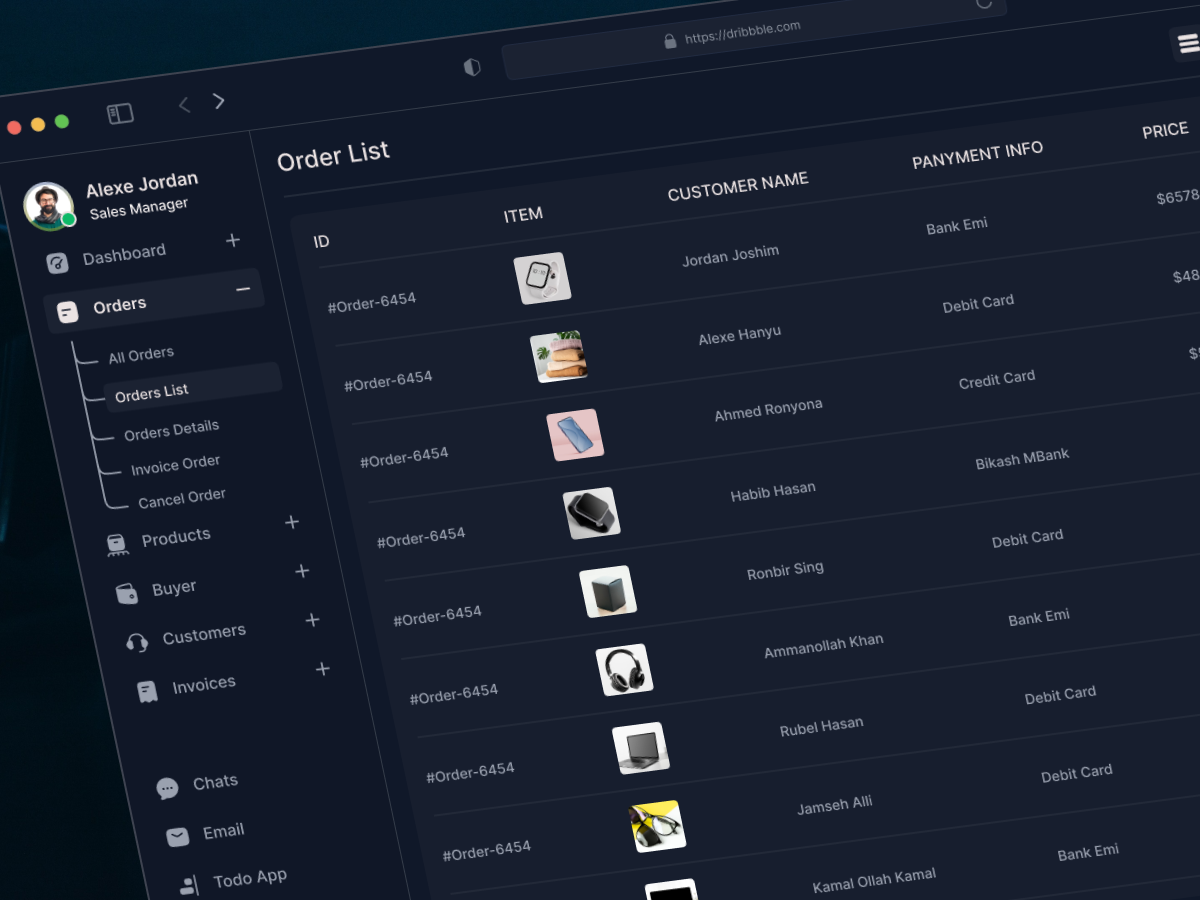
Task: Click customer name Habib Hasan
Action: pos(773,492)
